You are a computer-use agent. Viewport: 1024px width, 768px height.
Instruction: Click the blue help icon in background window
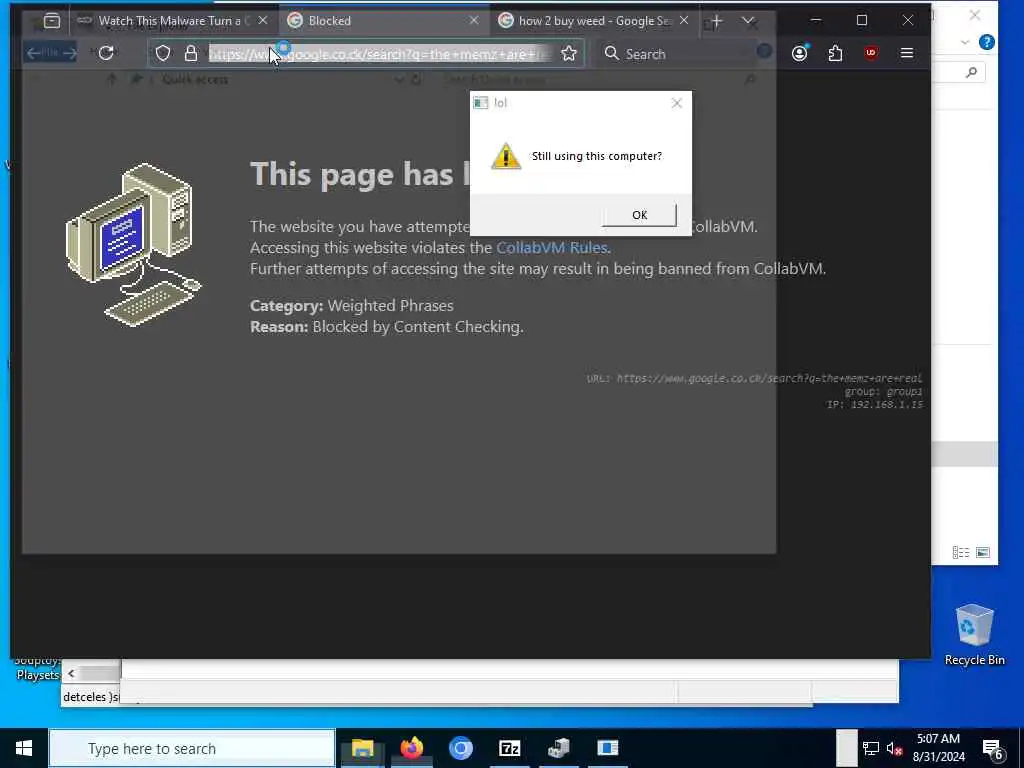tap(987, 42)
